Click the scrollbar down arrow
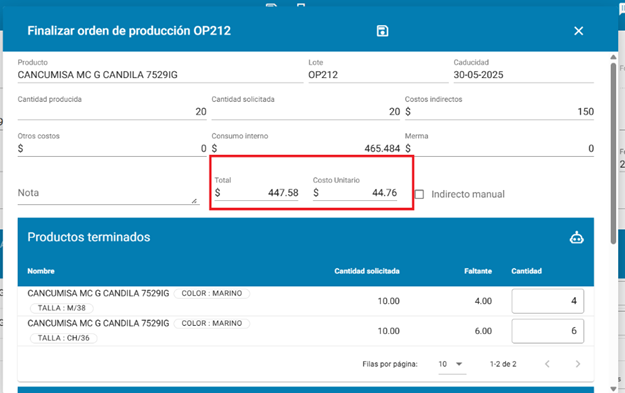 pyautogui.click(x=613, y=389)
